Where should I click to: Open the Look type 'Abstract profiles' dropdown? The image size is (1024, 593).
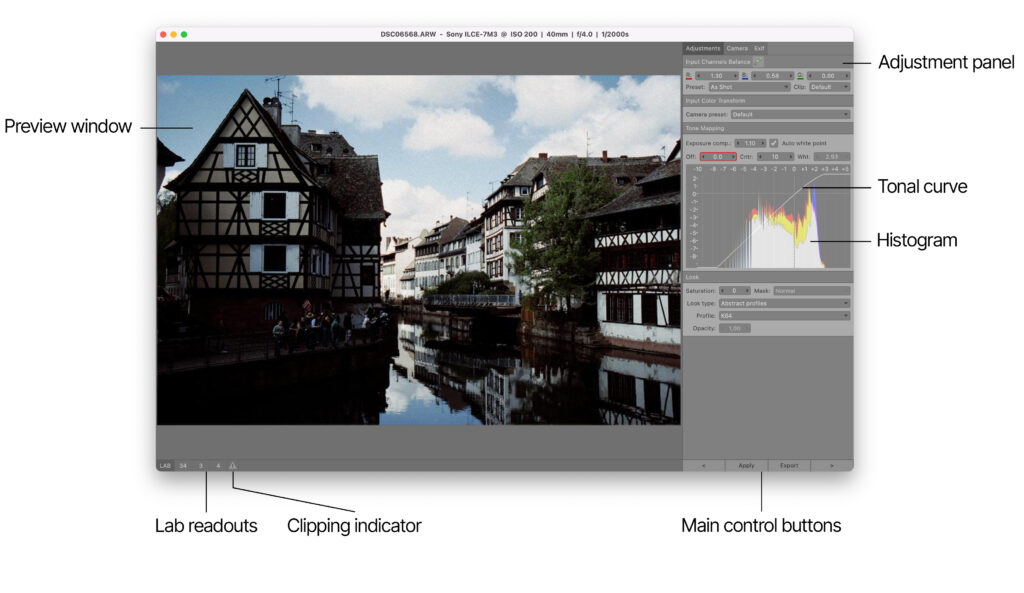click(784, 303)
